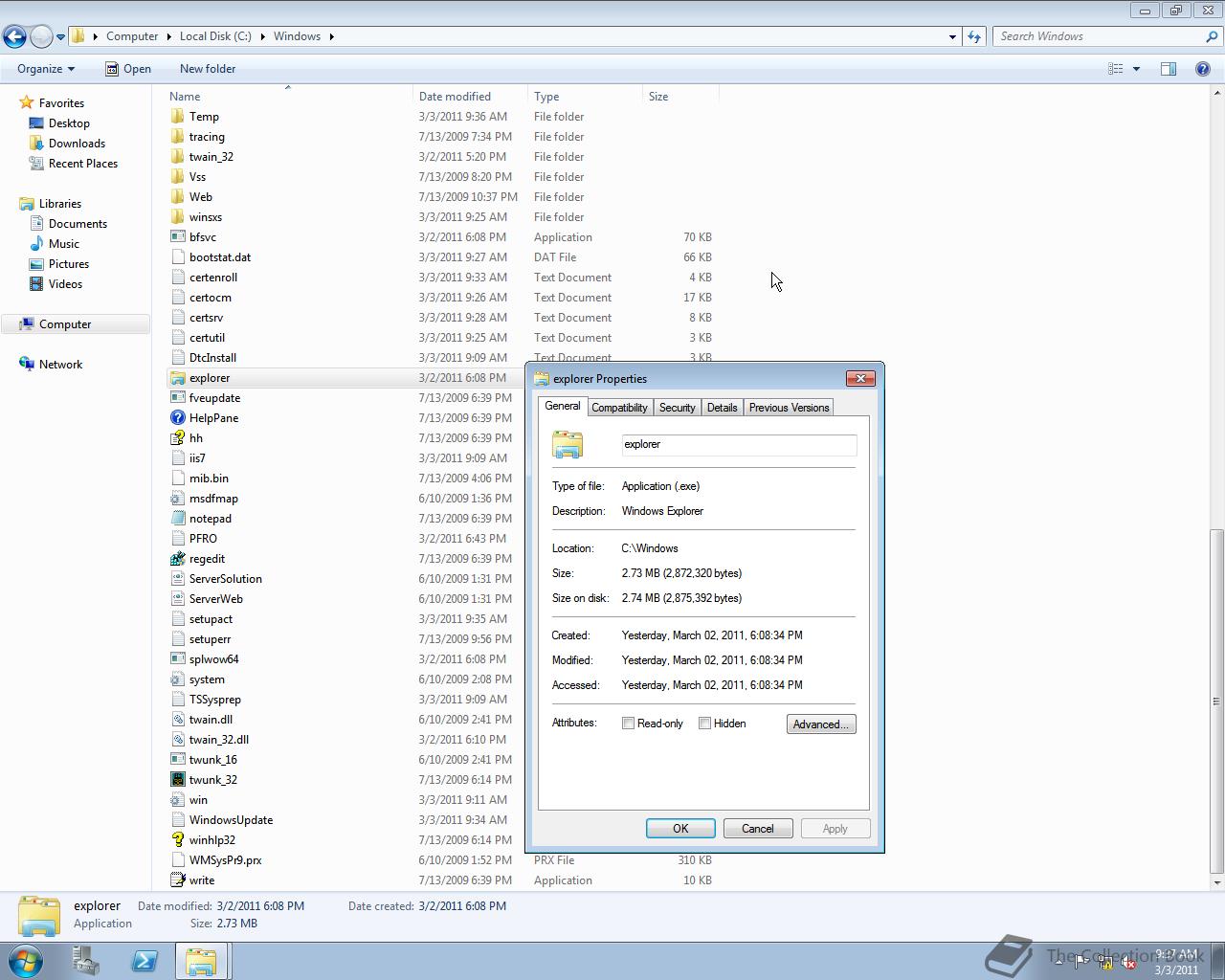Toggle the Read-only checkbox
This screenshot has height=980, width=1225.
point(628,724)
